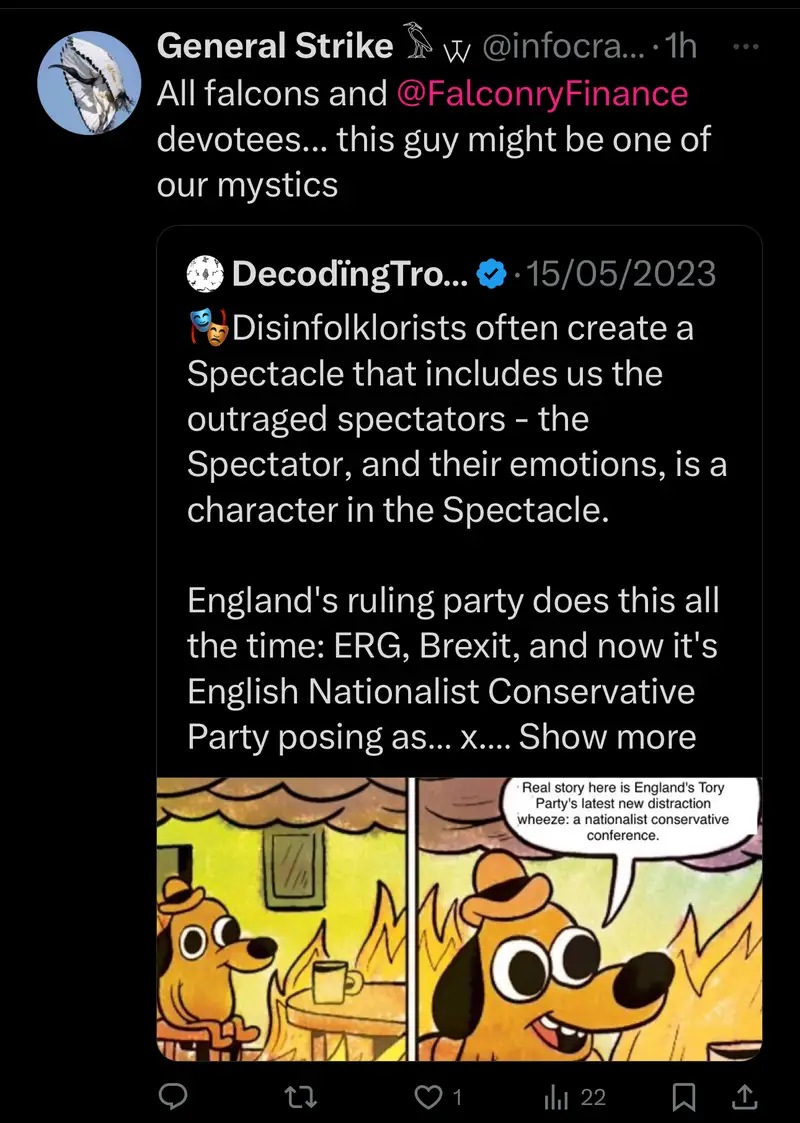Open the three-dot more options menu
This screenshot has height=1123, width=800.
[746, 46]
